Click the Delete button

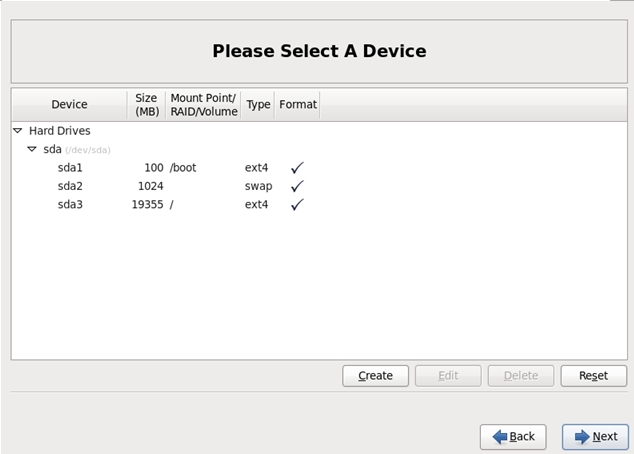[521, 376]
